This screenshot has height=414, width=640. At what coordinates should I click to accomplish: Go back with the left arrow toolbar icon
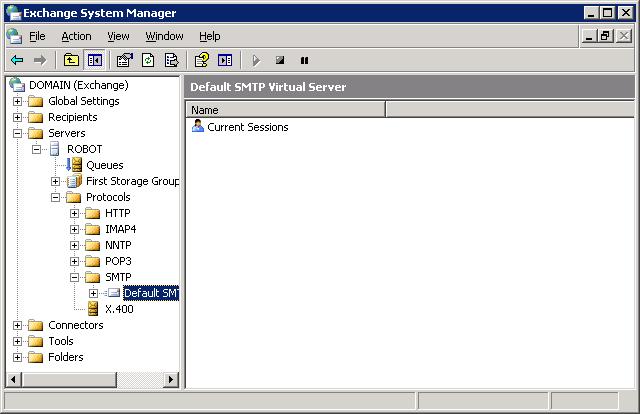click(x=17, y=60)
